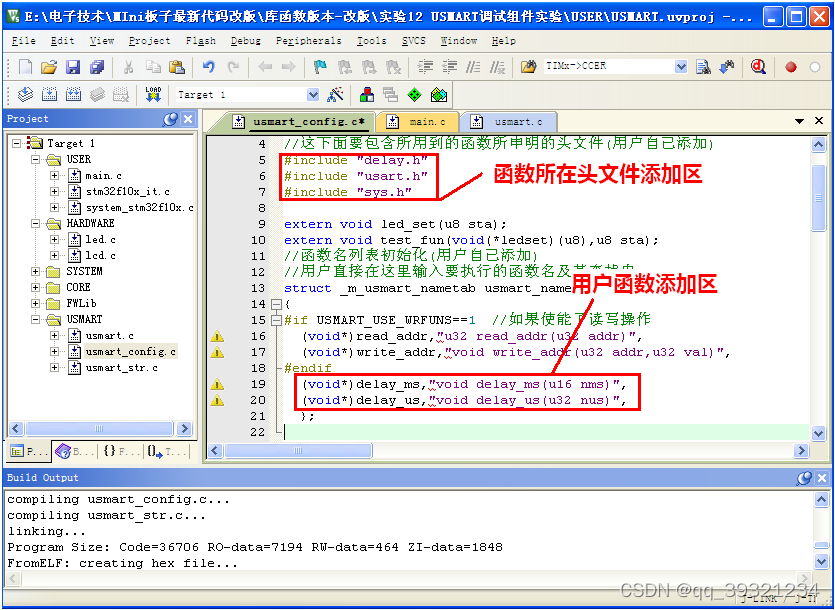This screenshot has width=835, height=610.
Task: Comment out selection using toolbar icon
Action: click(473, 67)
